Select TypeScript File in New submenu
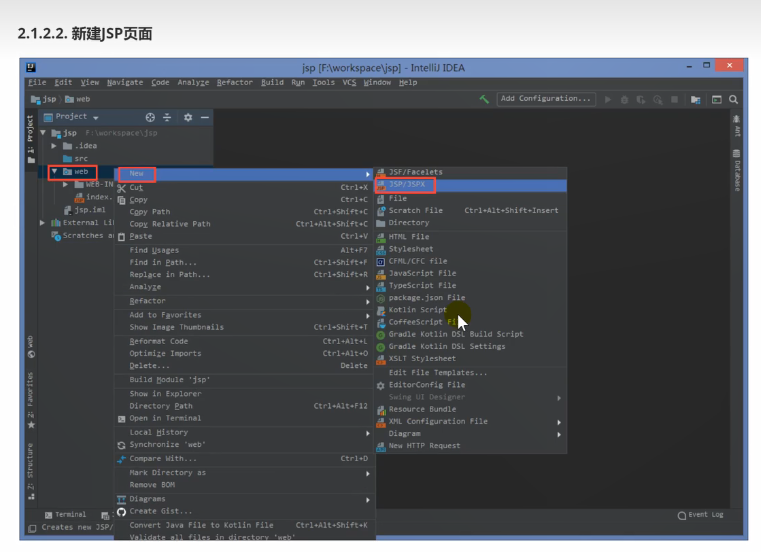Image resolution: width=761 pixels, height=552 pixels. pos(471,285)
